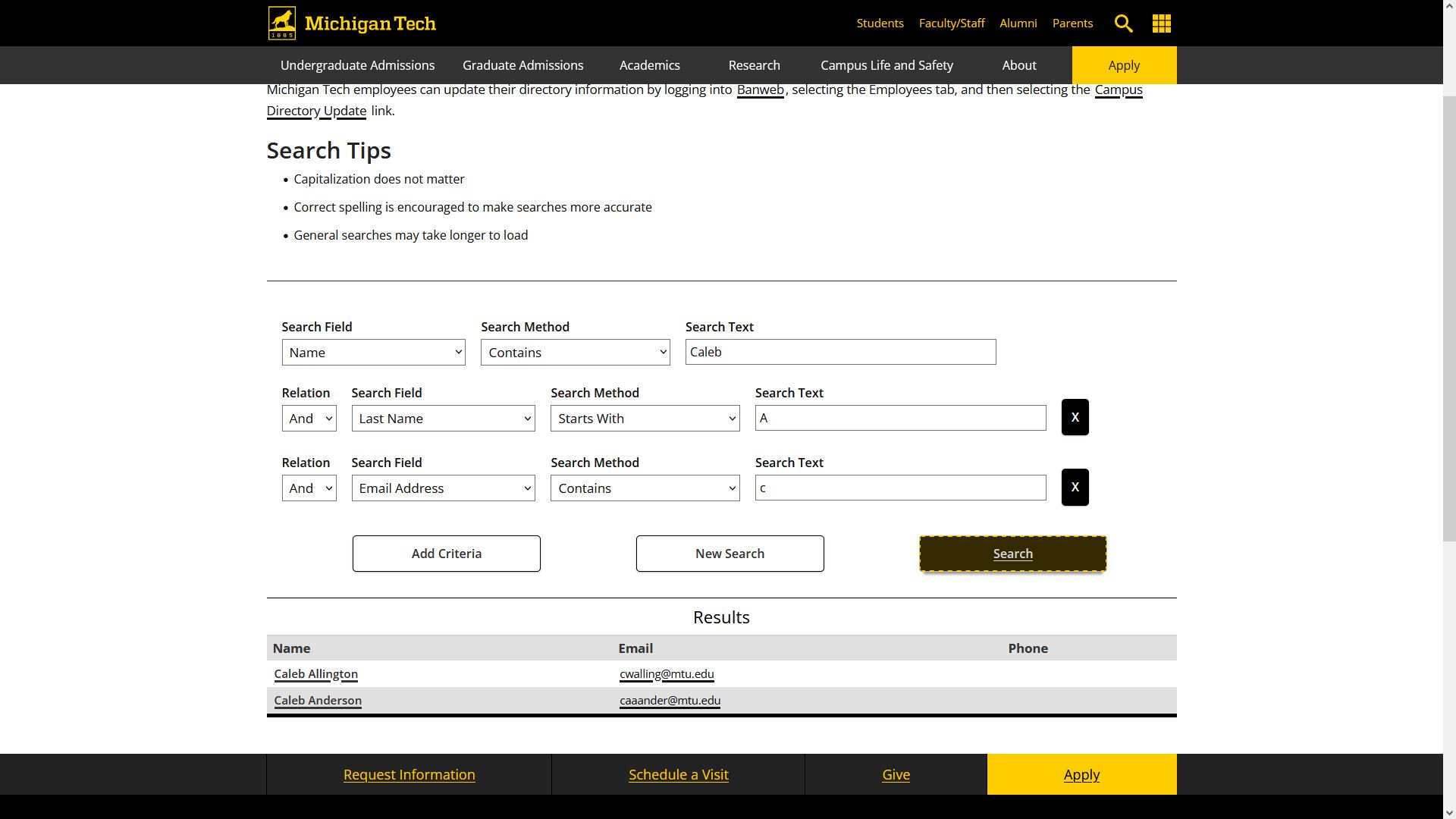The image size is (1456, 819).
Task: Click the X icon to remove email address criteria
Action: [1074, 487]
